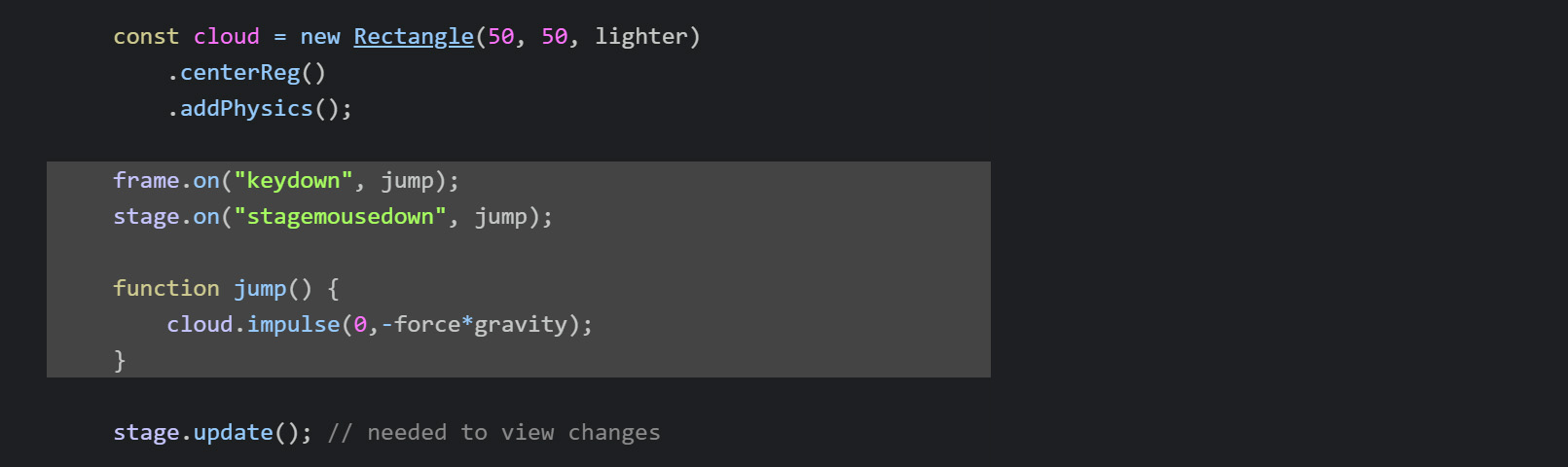Click the gravity variable in impulse call
The width and height of the screenshot is (1568, 467).
coord(521,325)
